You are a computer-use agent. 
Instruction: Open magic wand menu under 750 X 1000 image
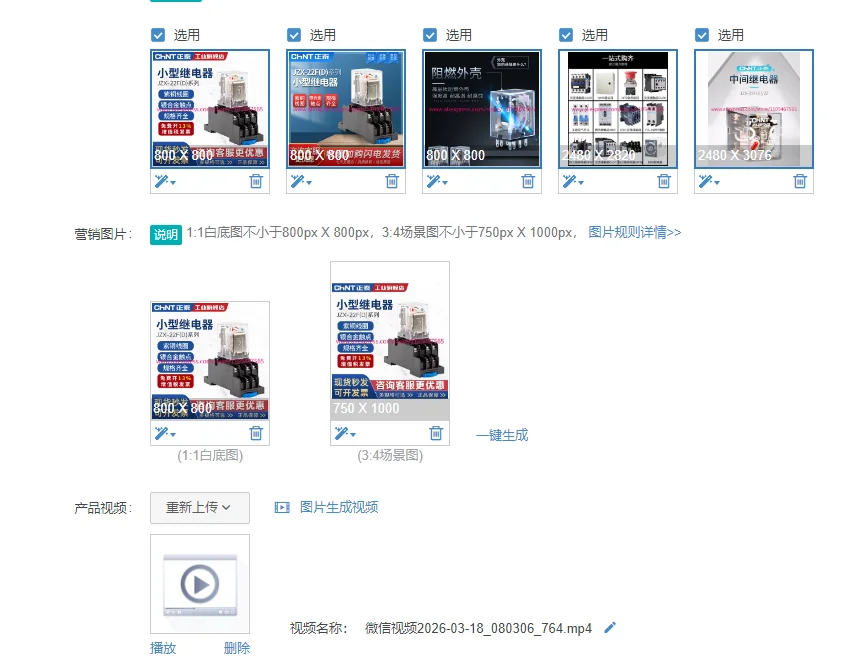pyautogui.click(x=345, y=433)
